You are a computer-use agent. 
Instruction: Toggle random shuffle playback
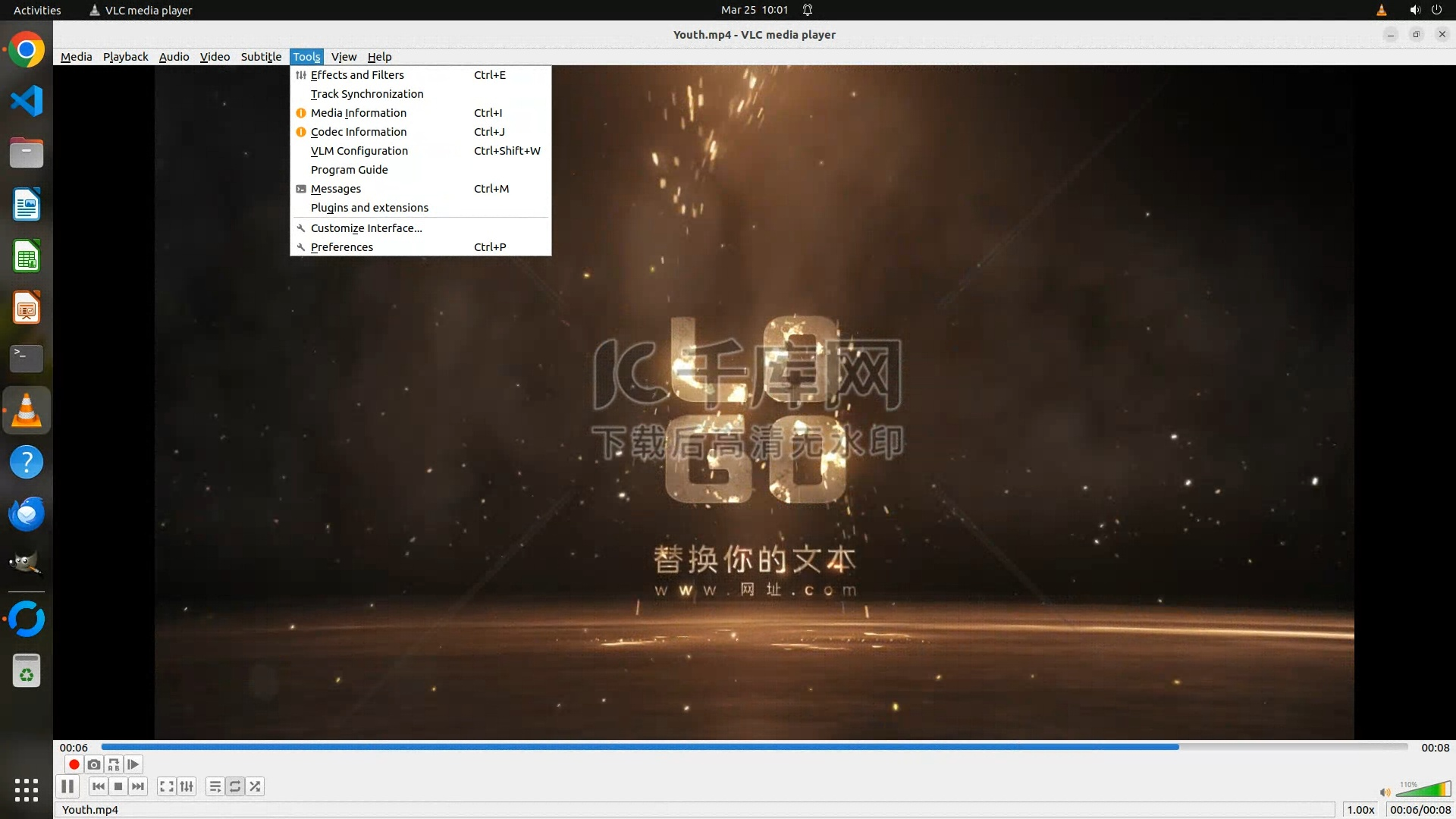click(256, 786)
